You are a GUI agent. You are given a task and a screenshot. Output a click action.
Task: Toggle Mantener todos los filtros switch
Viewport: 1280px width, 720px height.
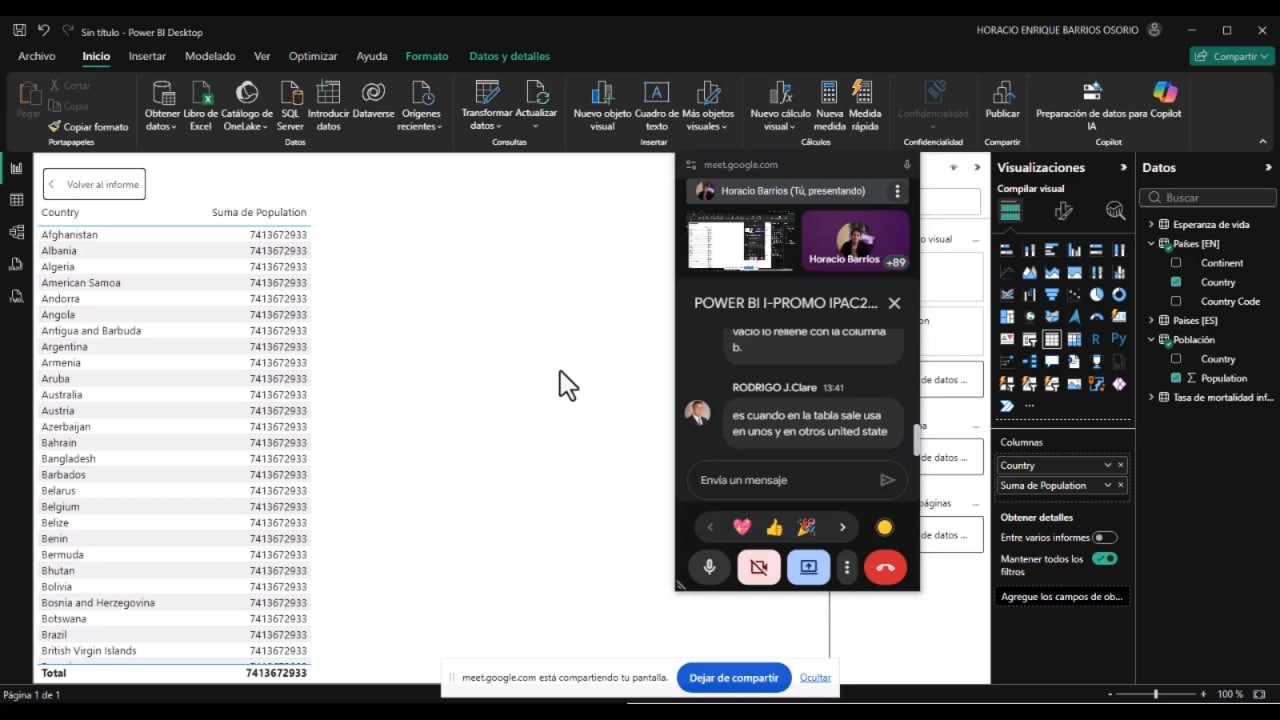point(1104,559)
